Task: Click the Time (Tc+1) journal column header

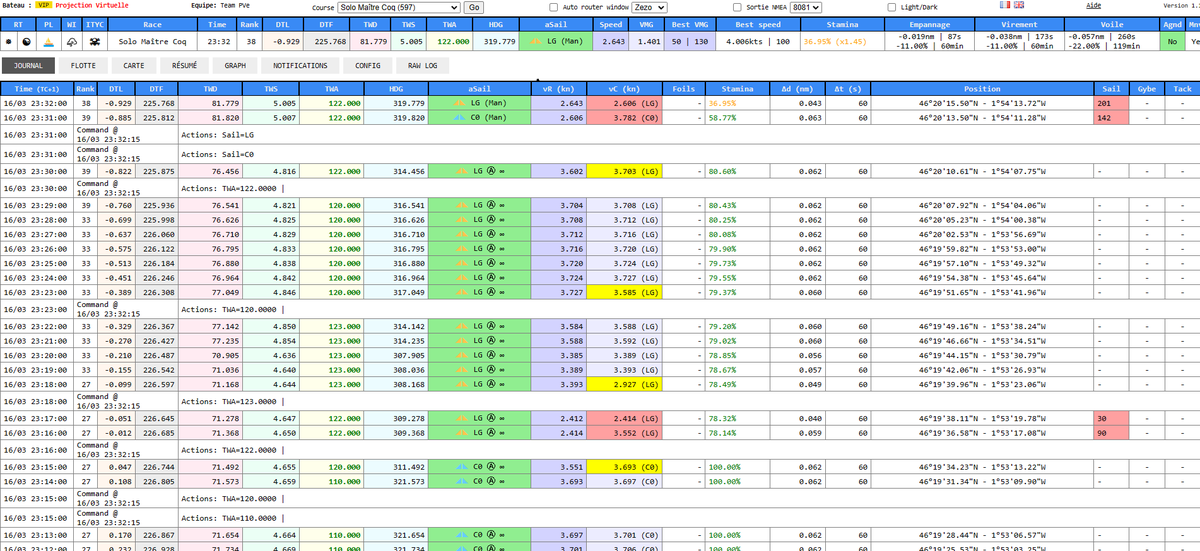Action: pos(35,89)
